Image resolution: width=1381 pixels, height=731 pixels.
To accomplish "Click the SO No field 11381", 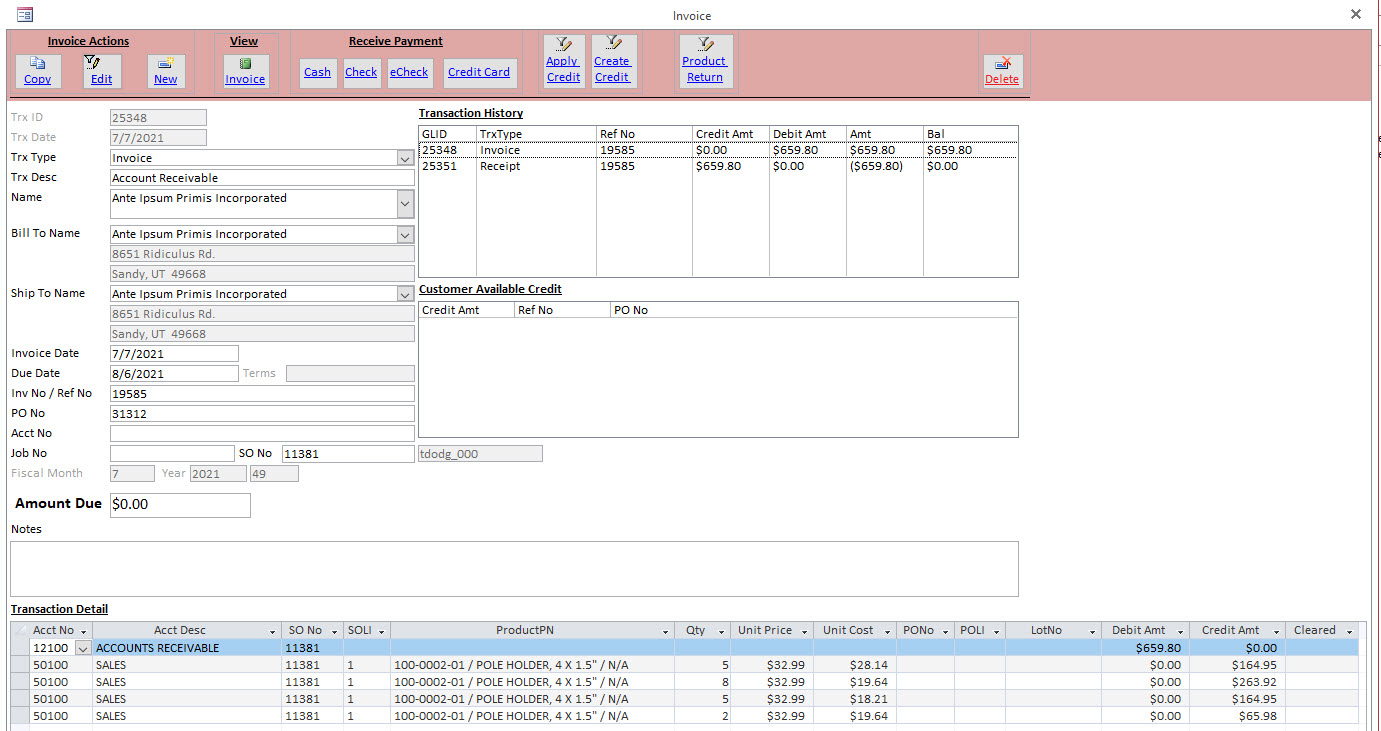I will (348, 453).
